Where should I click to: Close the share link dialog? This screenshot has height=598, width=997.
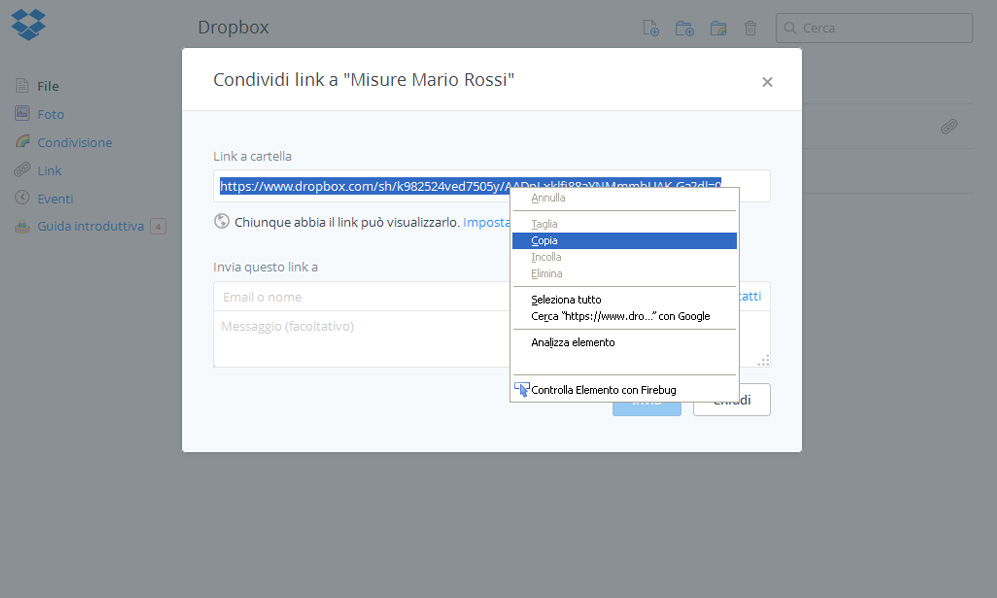pos(767,82)
